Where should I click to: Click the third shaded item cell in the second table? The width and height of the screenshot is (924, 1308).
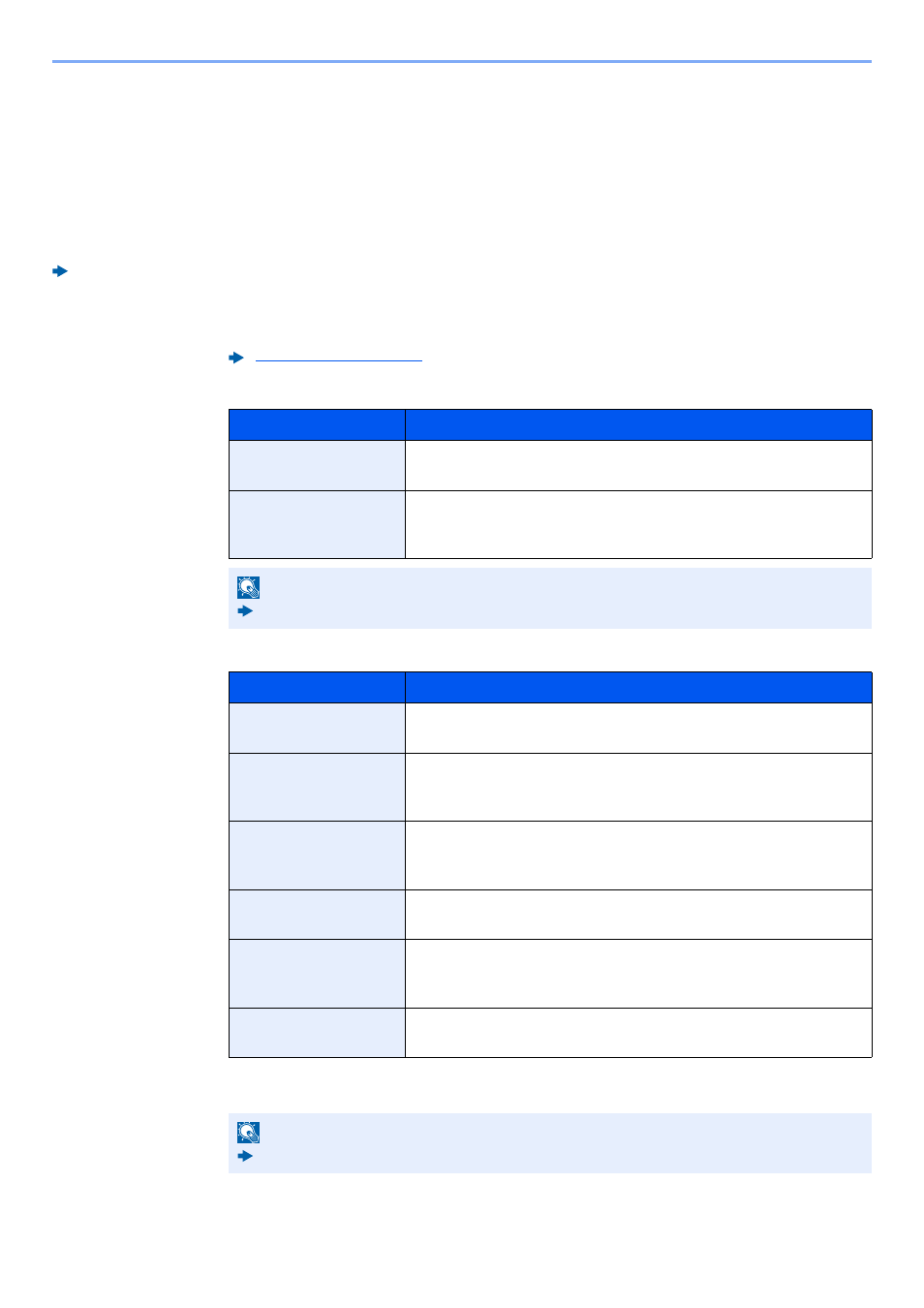[317, 856]
